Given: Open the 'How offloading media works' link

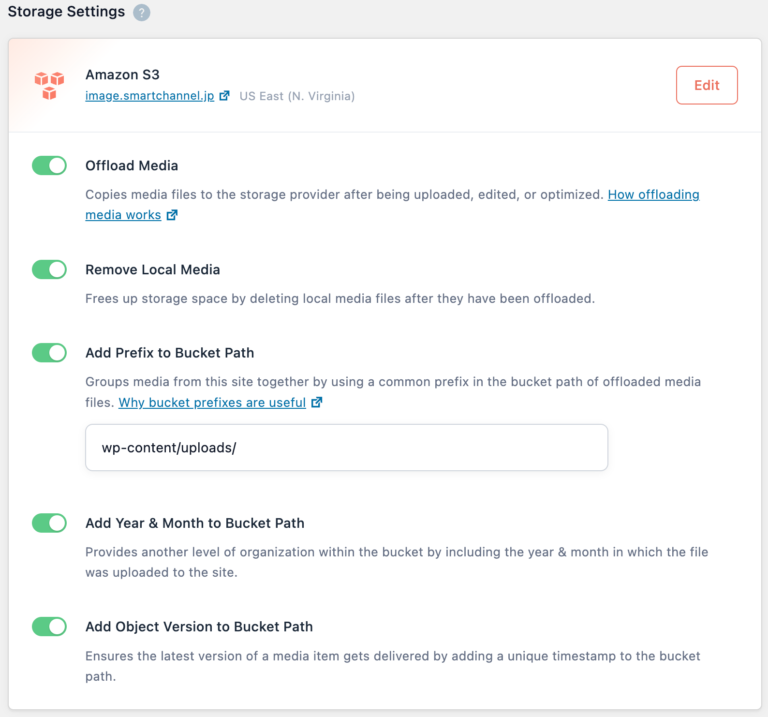Looking at the screenshot, I should point(653,195).
